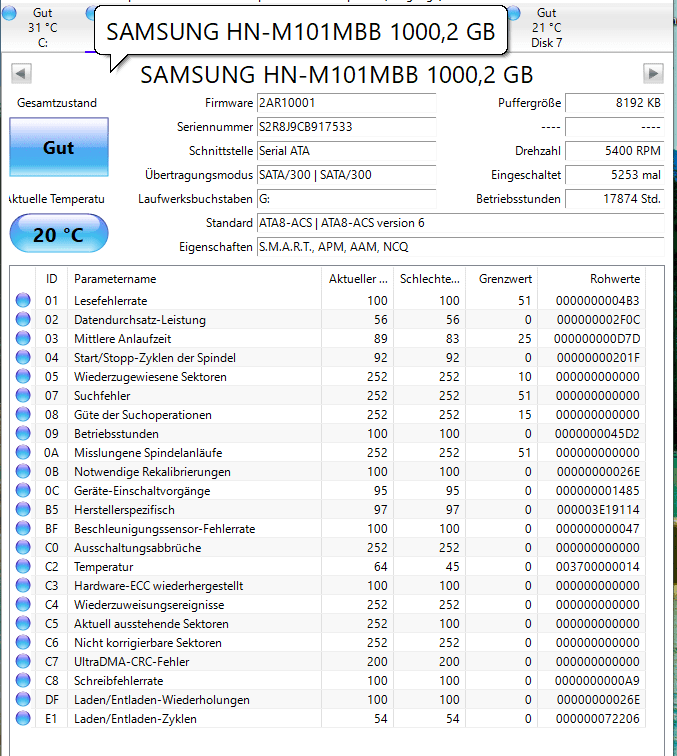677x756 pixels.
Task: Click status icon for Aktuell ausstehende Sektoren
Action: click(x=23, y=623)
